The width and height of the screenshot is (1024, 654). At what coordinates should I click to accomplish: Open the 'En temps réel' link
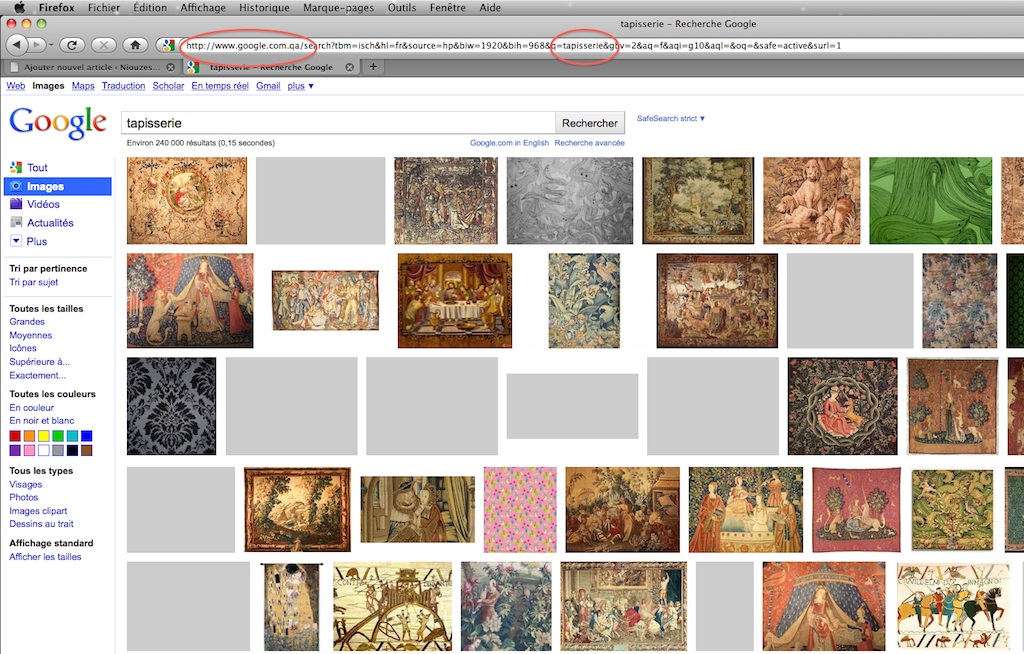220,86
